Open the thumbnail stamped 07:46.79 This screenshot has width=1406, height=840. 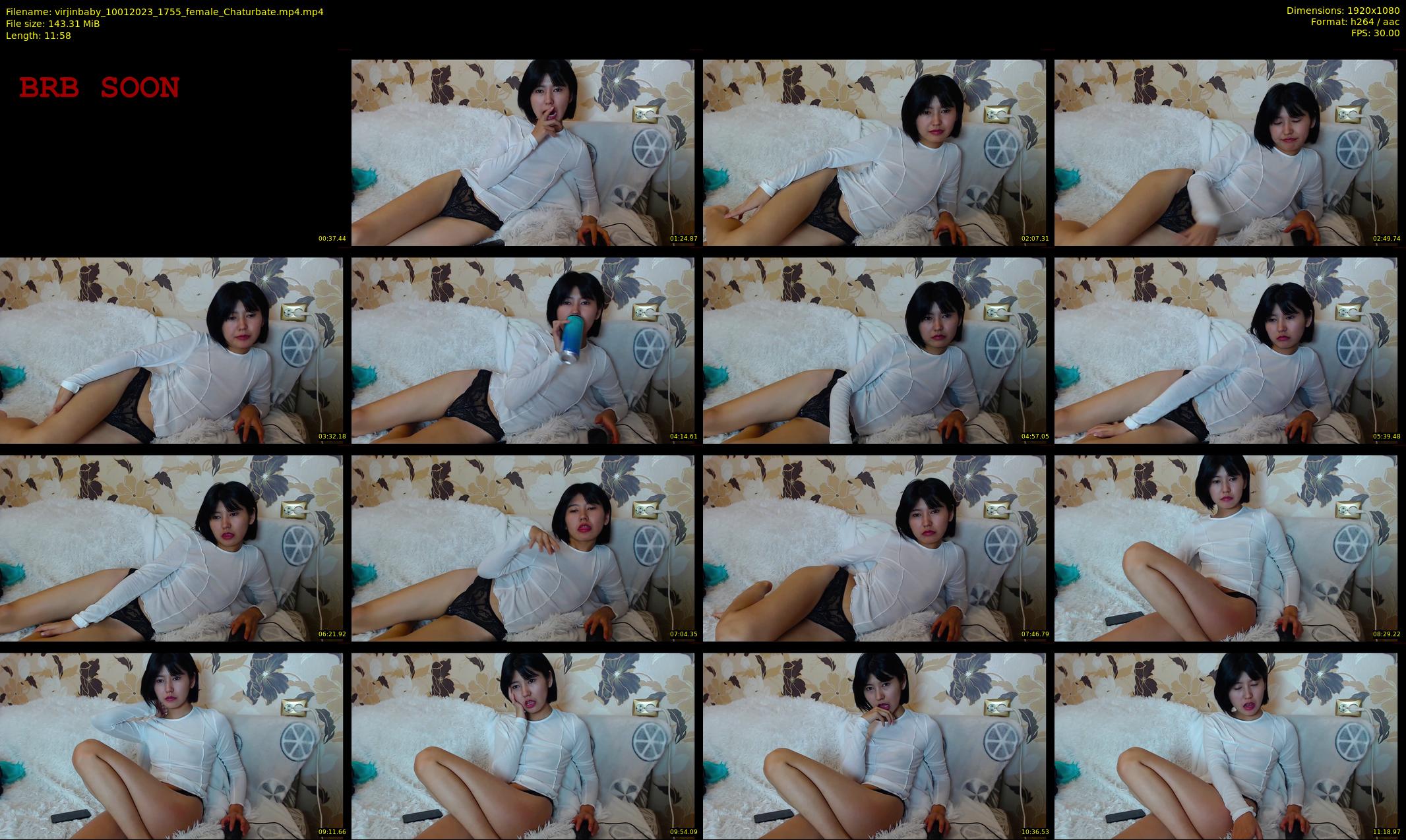[874, 547]
